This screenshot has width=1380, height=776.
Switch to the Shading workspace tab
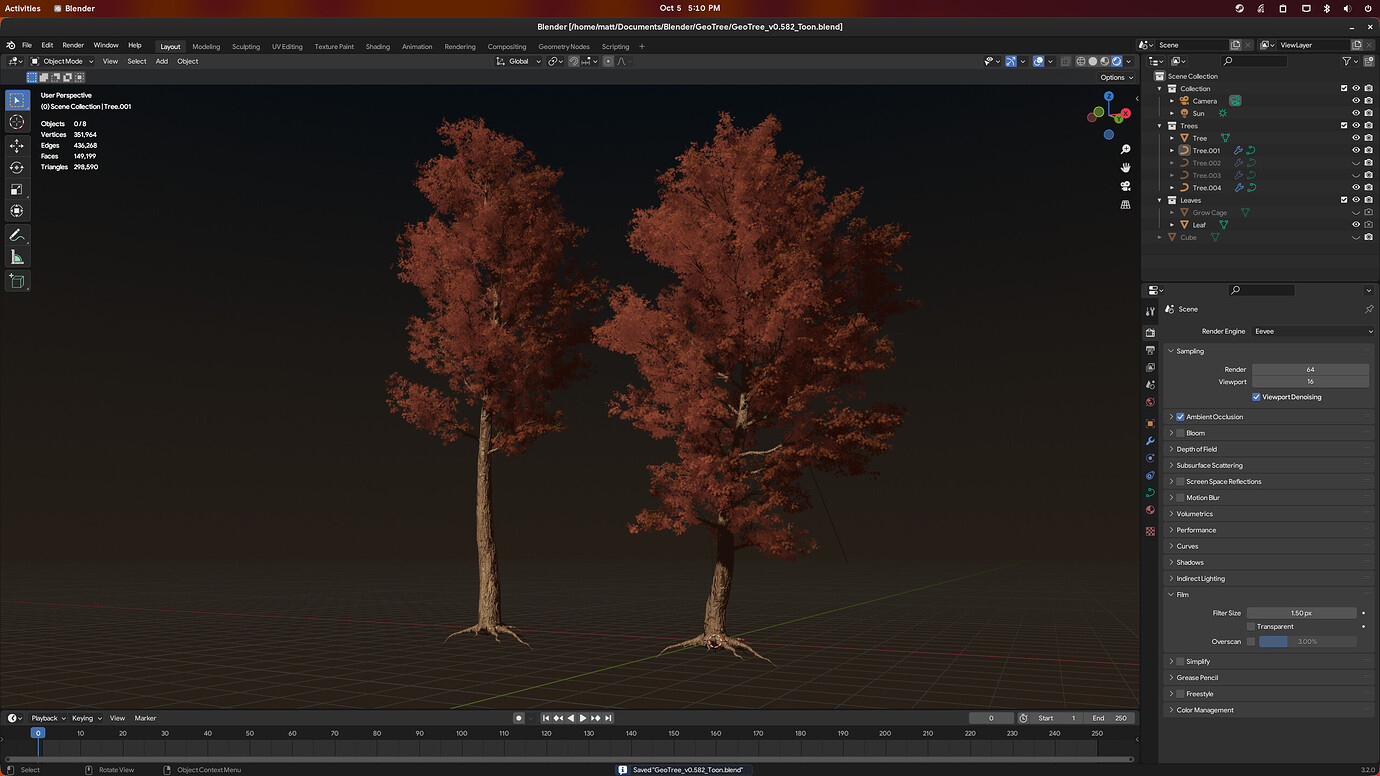(378, 46)
